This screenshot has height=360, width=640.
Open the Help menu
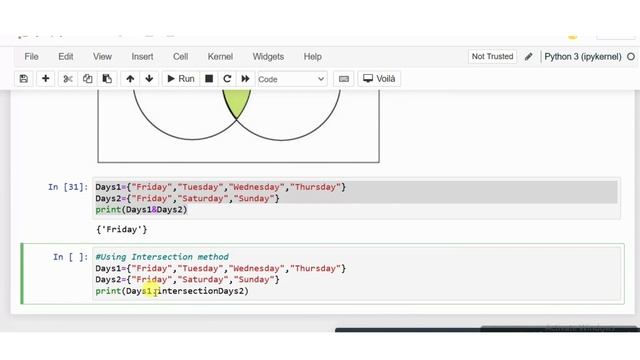tap(313, 57)
